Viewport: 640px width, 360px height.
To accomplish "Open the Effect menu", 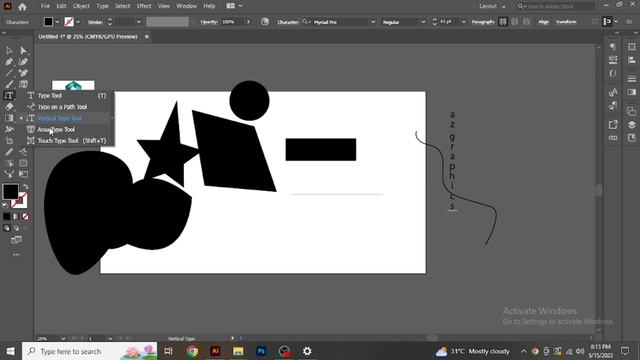I will (x=144, y=6).
